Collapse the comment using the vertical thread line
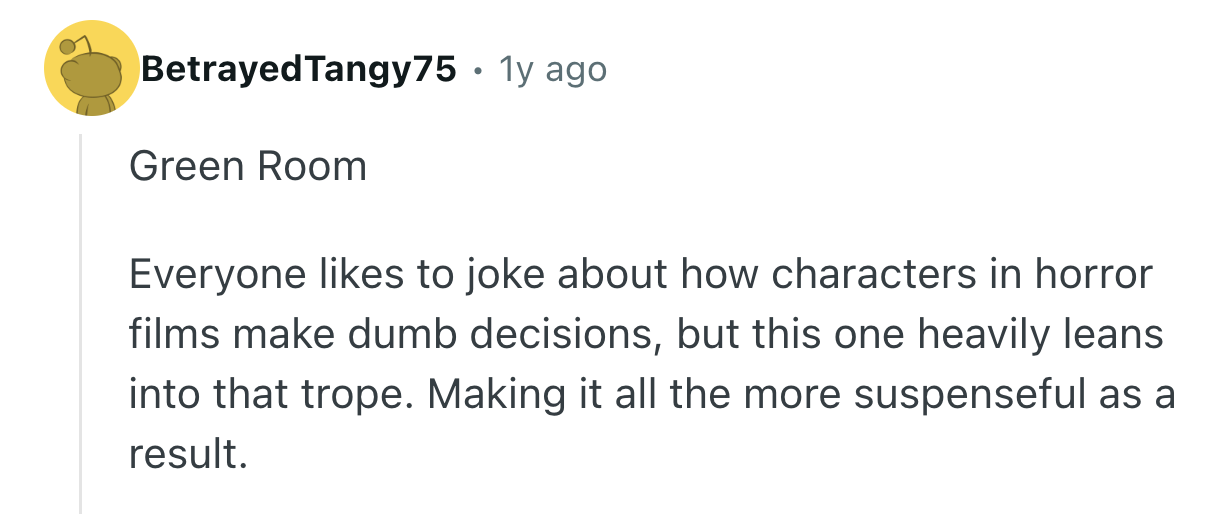1228x514 pixels. pyautogui.click(x=81, y=320)
